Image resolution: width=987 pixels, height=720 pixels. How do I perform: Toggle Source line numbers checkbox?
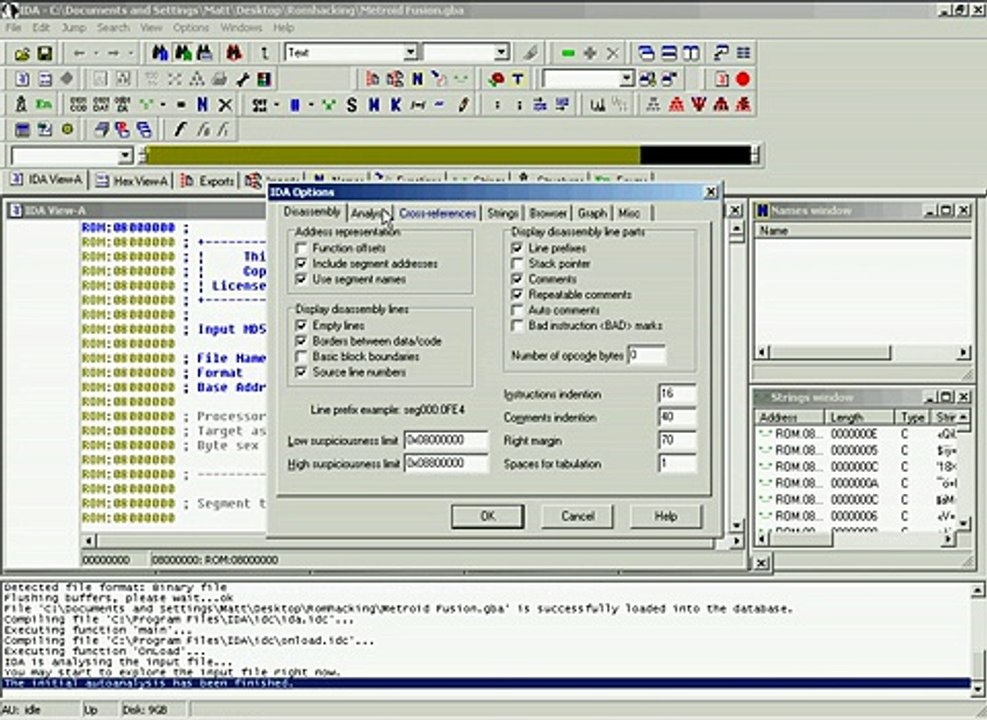click(x=302, y=373)
